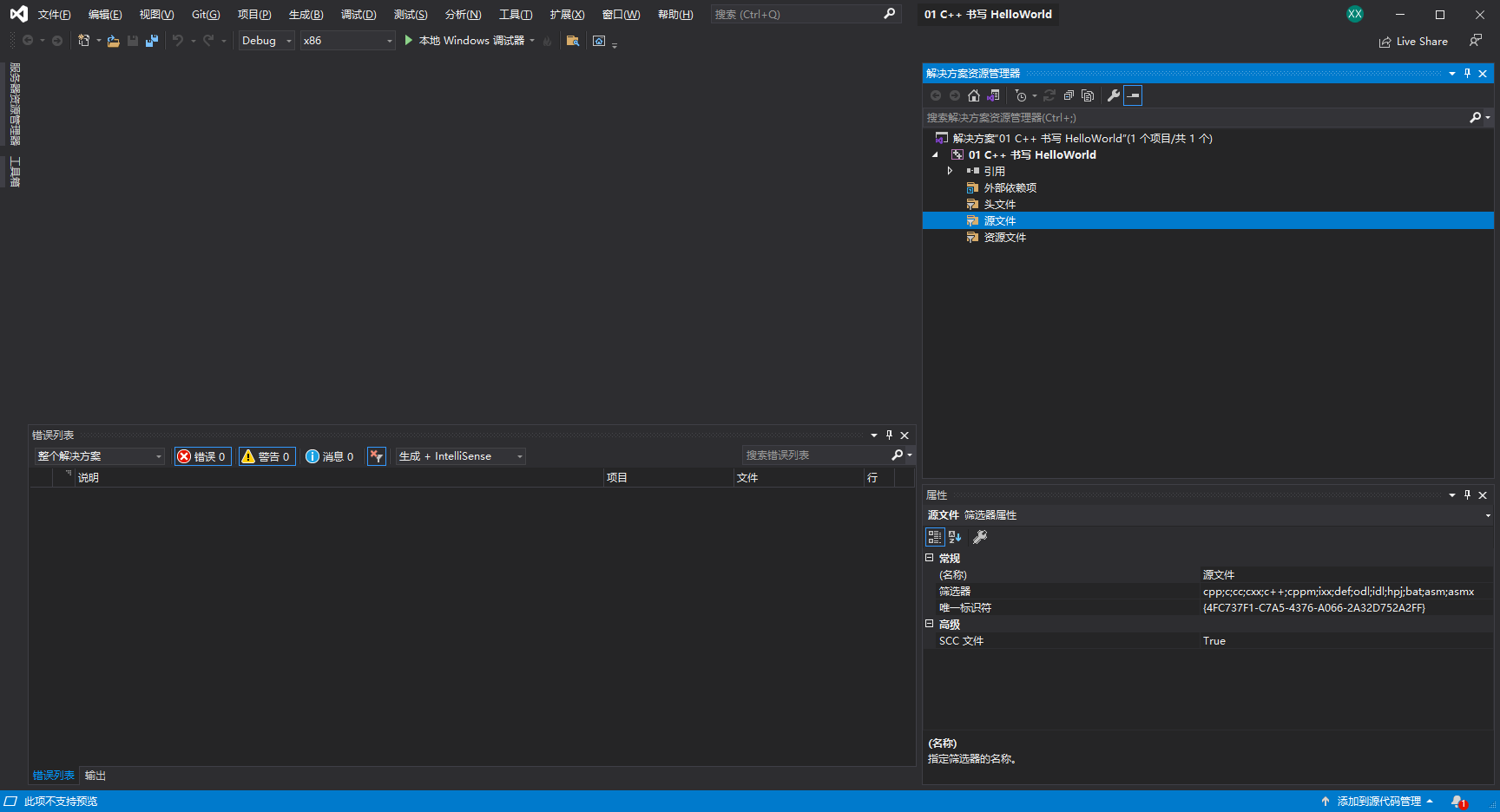Open the x86 platform dropdown
The height and width of the screenshot is (812, 1500).
point(348,41)
